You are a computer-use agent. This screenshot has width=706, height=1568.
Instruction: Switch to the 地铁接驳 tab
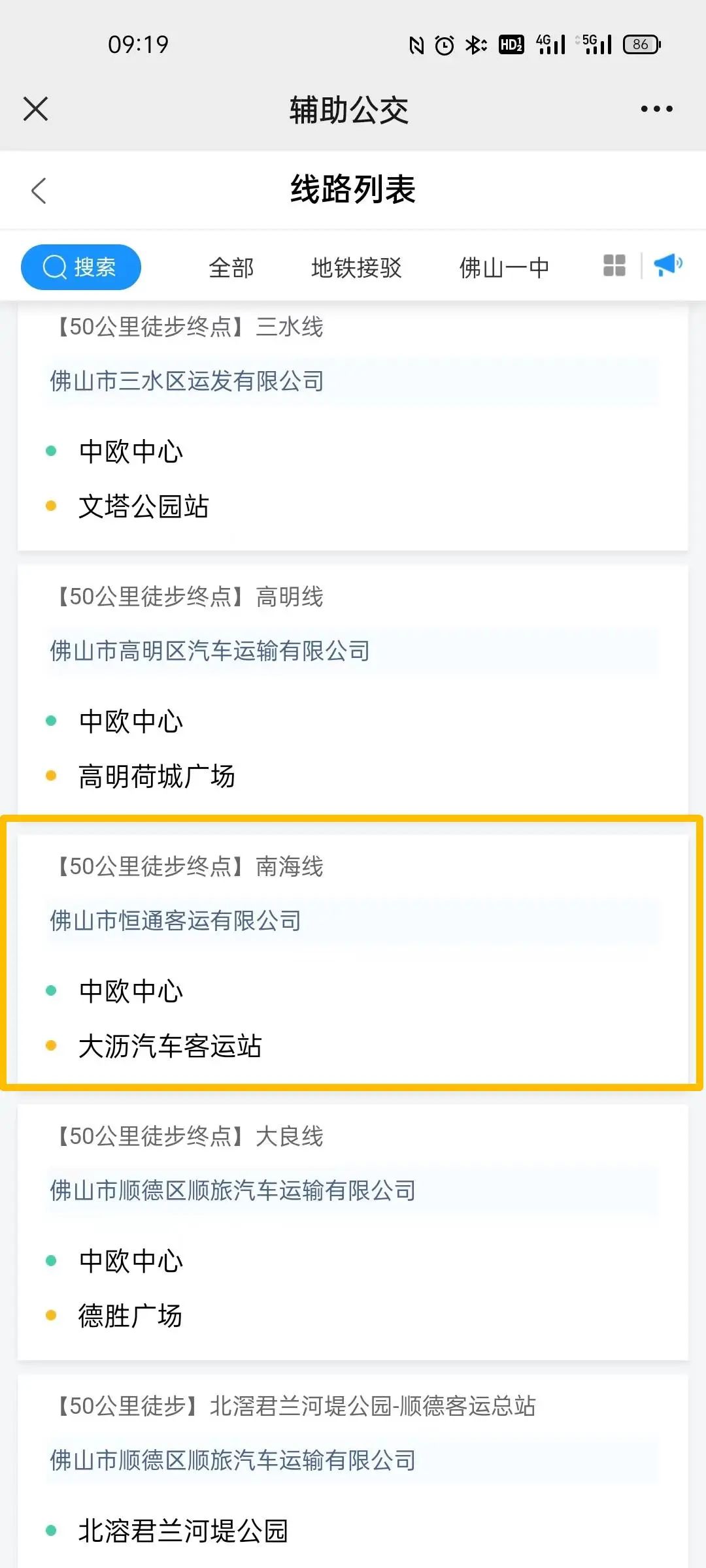pos(356,268)
